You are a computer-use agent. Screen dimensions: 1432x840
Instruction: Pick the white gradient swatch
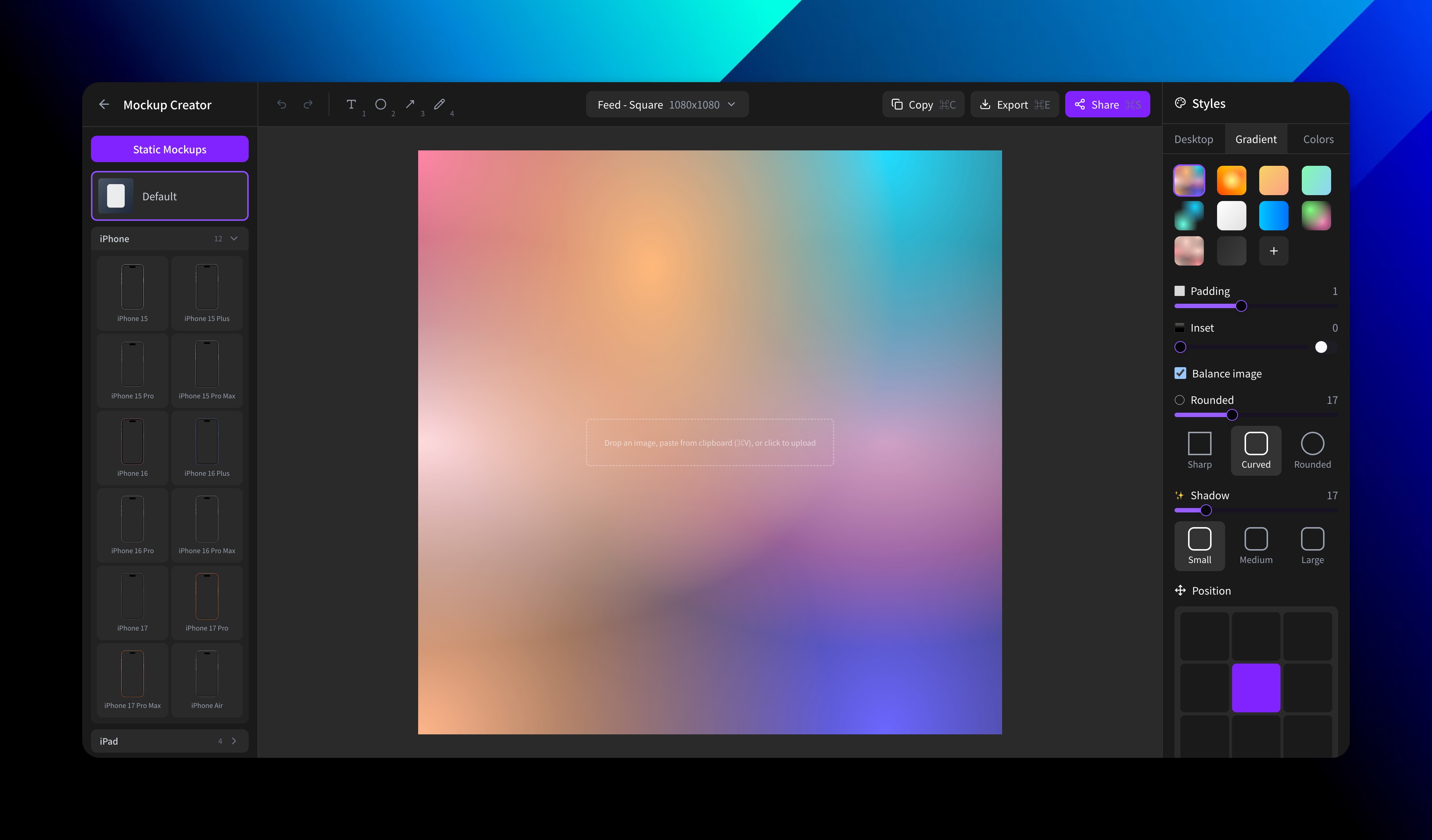point(1231,216)
